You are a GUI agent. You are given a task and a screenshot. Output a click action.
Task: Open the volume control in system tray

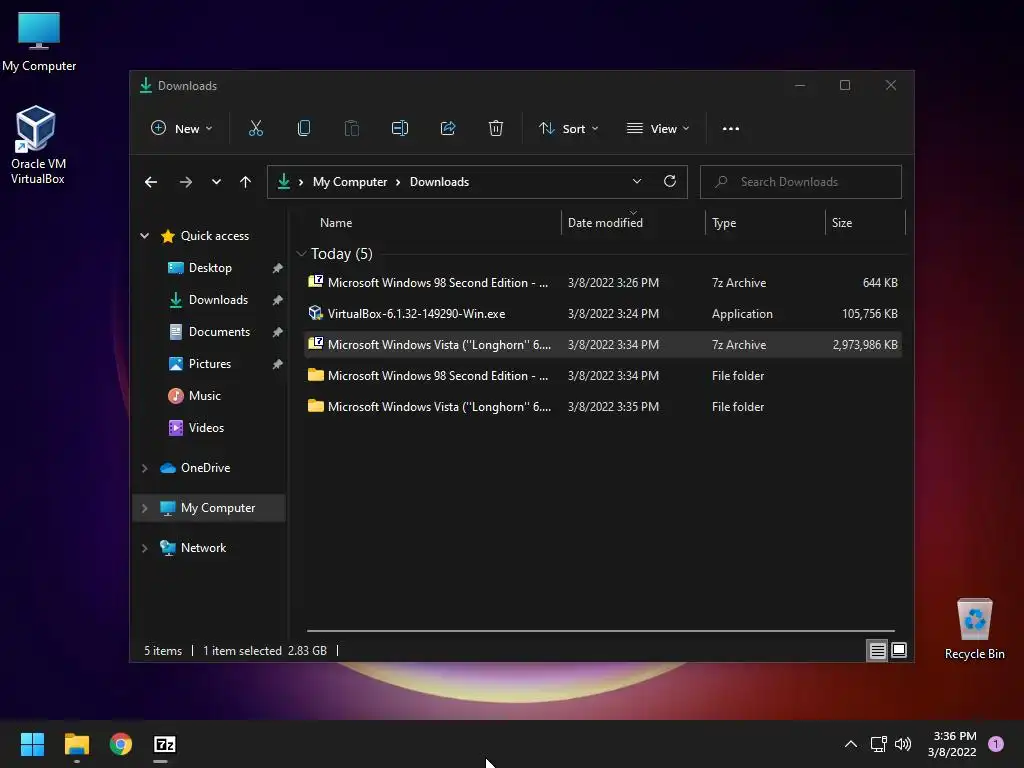(903, 744)
